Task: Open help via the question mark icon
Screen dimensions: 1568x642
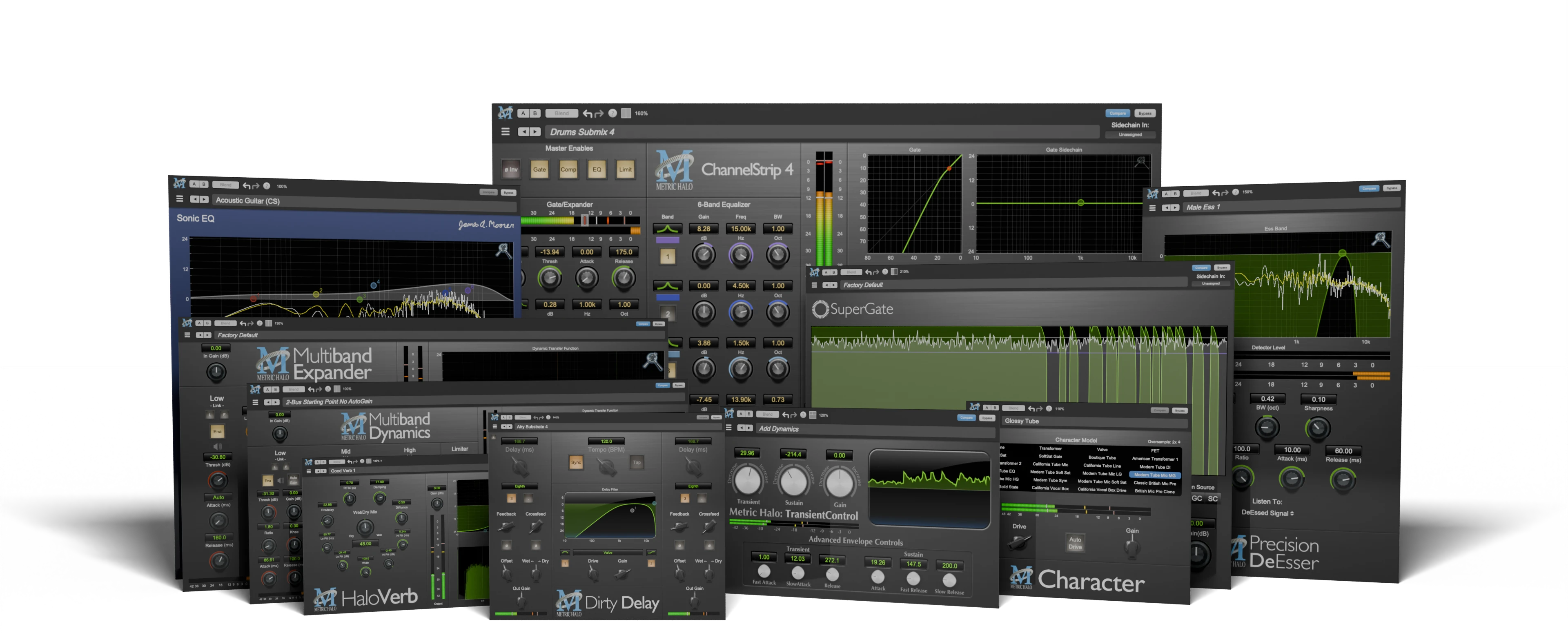Action: click(613, 114)
